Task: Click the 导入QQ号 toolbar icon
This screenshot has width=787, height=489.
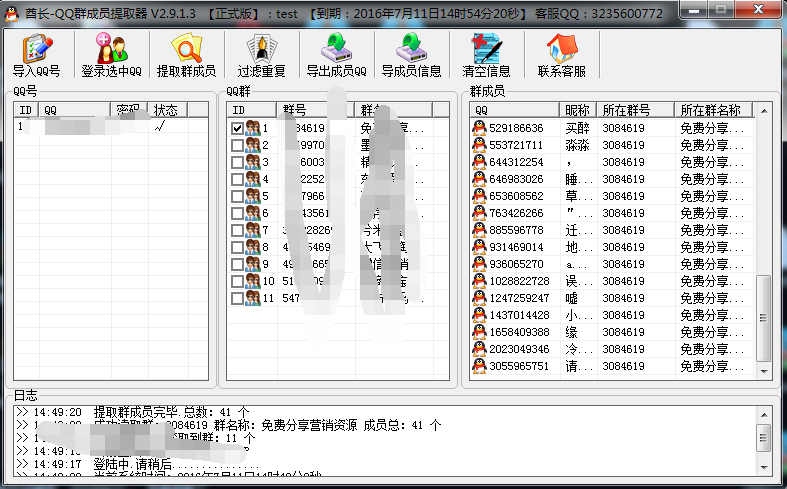Action: [37, 48]
